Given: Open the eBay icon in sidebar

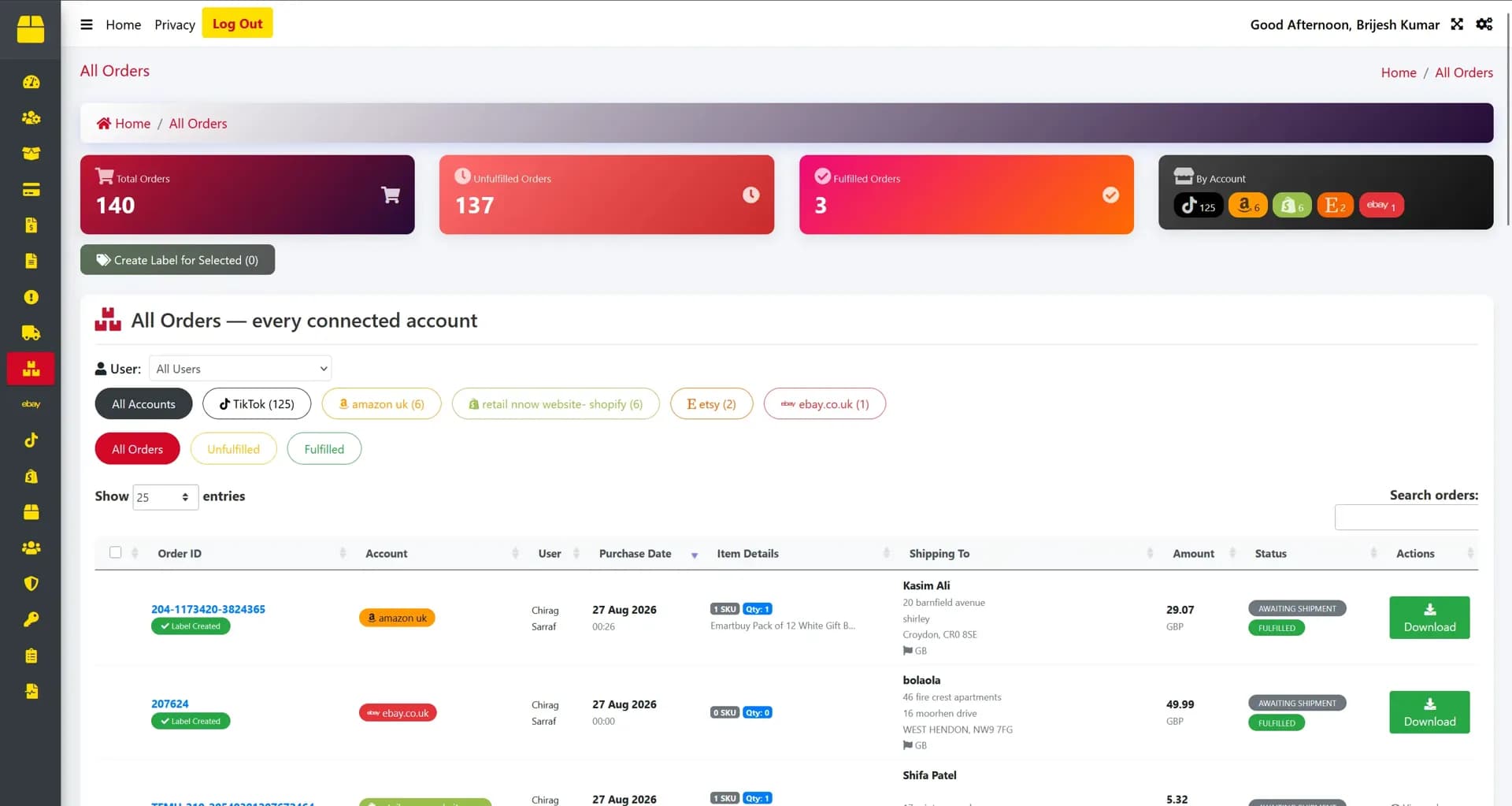Looking at the screenshot, I should [x=31, y=404].
